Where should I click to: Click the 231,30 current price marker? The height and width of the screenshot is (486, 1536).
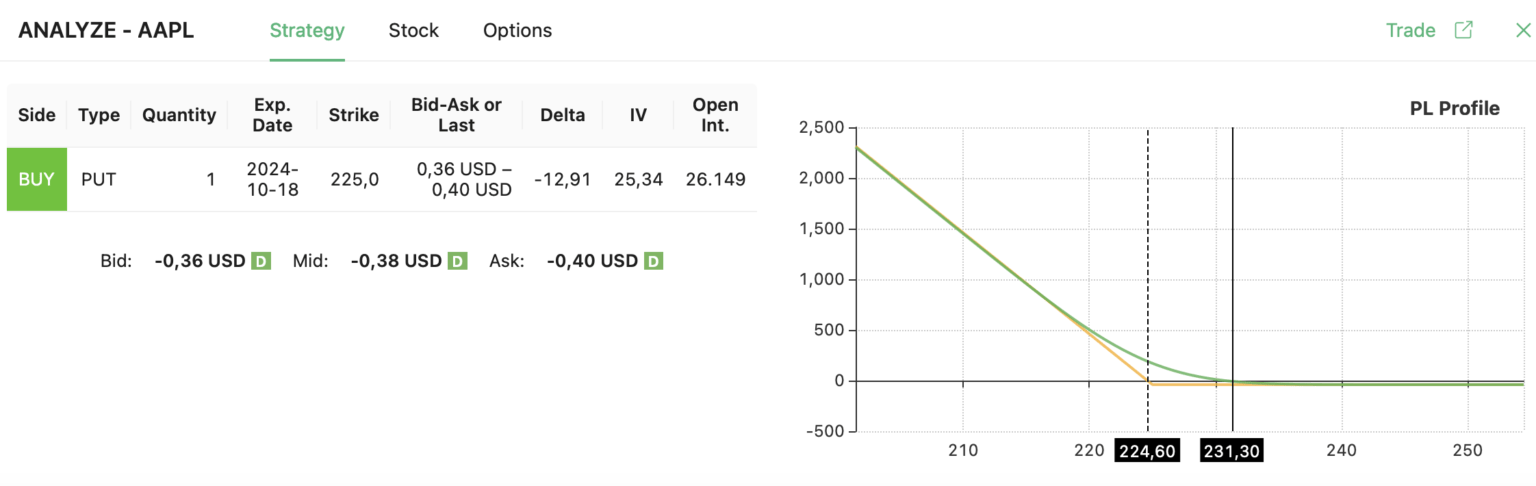tap(1232, 451)
